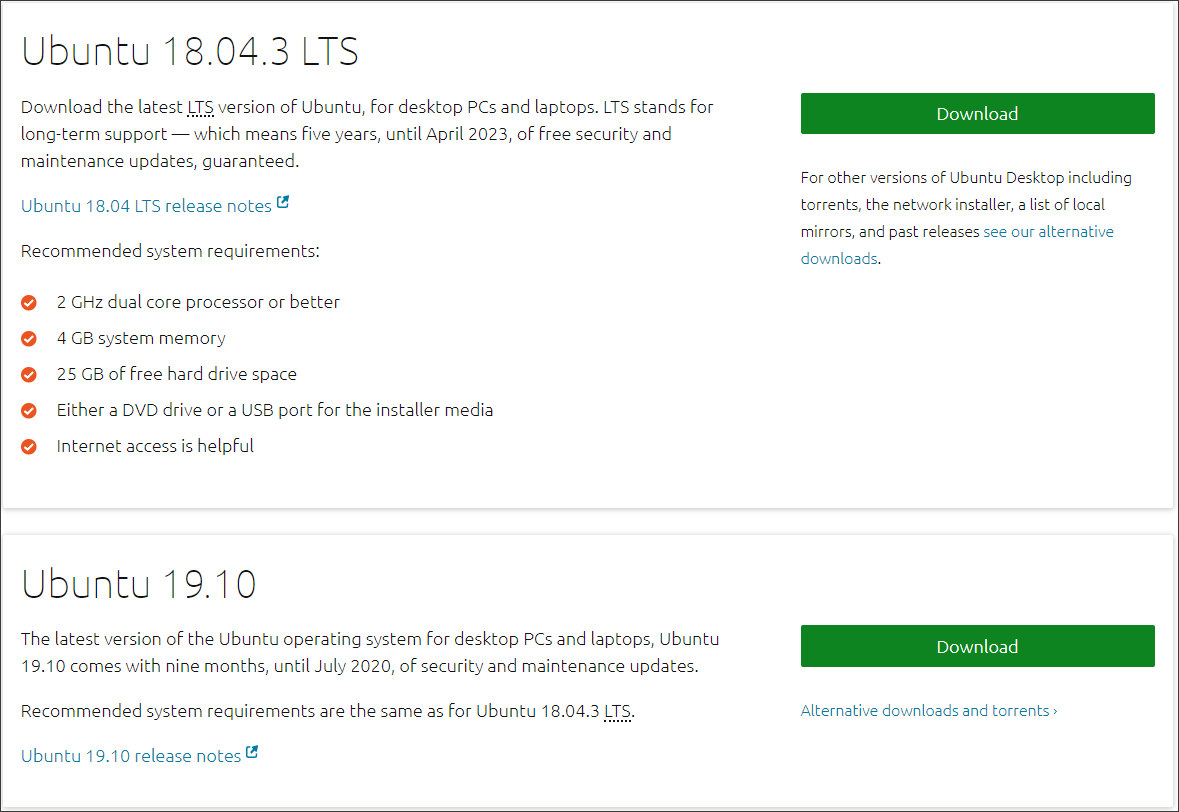
Task: Click the checkmark beside the processor requirement
Action: (x=28, y=302)
